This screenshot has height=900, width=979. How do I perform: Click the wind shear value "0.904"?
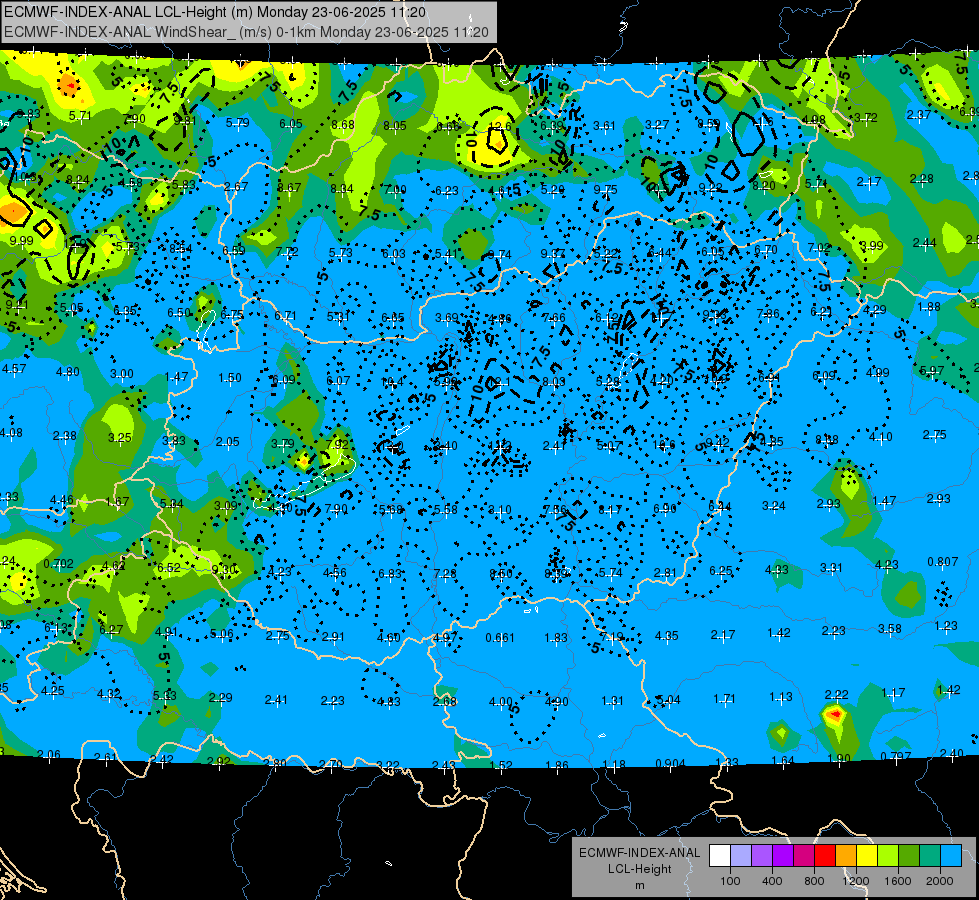[671, 763]
